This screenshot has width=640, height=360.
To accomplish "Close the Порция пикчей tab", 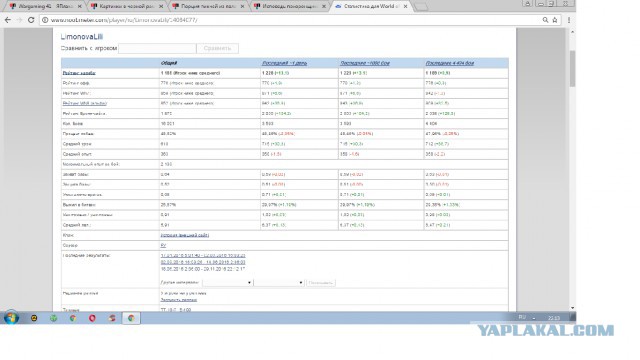I will click(x=242, y=7).
